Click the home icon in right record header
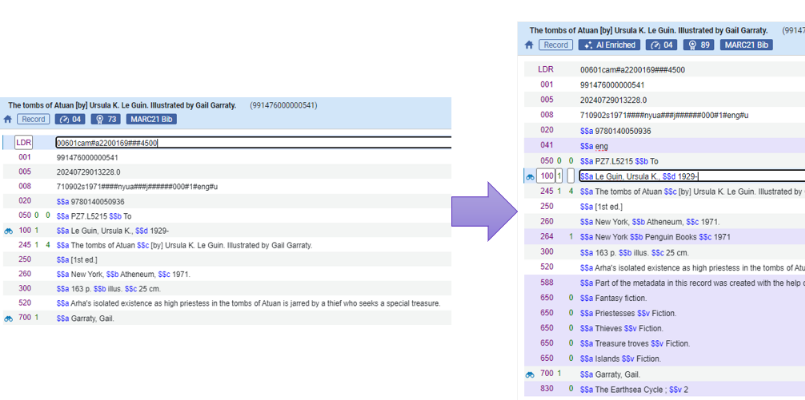 coord(529,45)
